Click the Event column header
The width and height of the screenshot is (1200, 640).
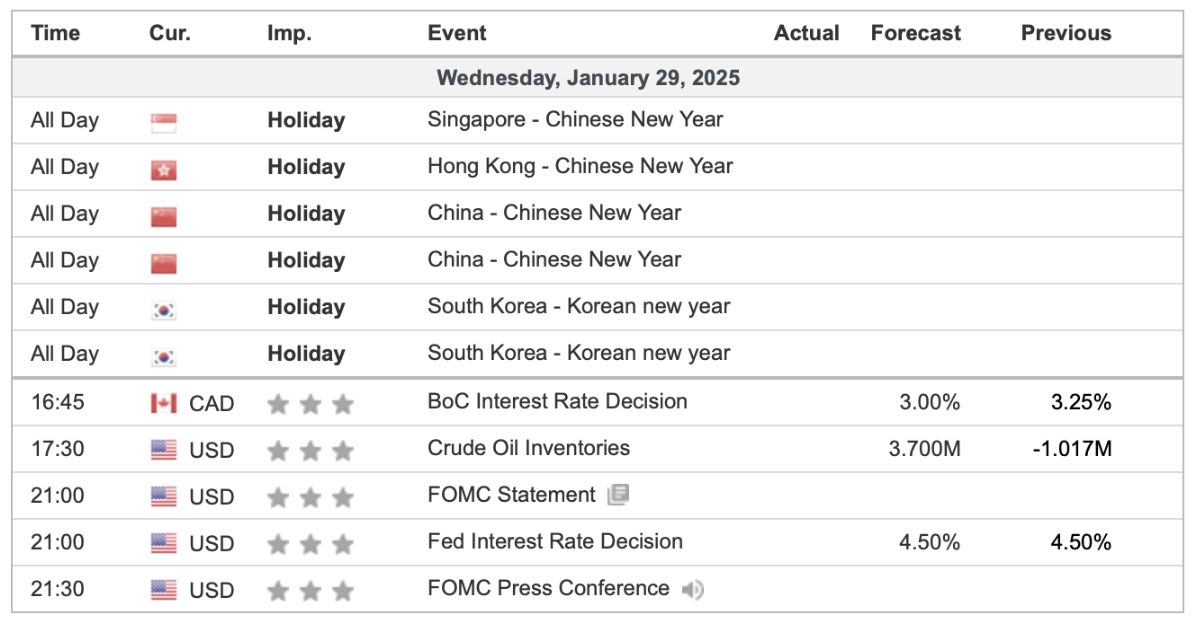[457, 33]
